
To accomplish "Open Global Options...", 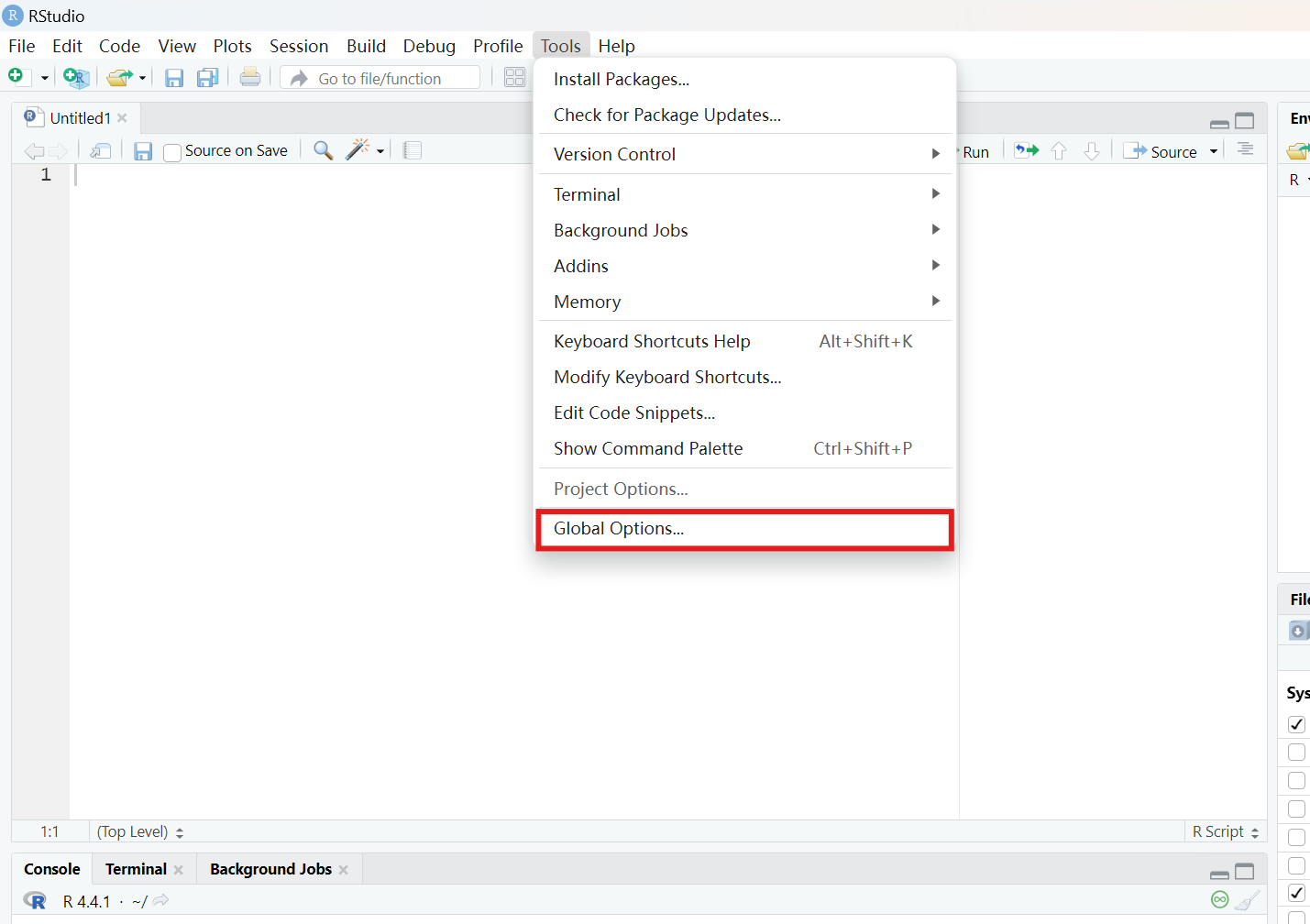I will pos(745,529).
